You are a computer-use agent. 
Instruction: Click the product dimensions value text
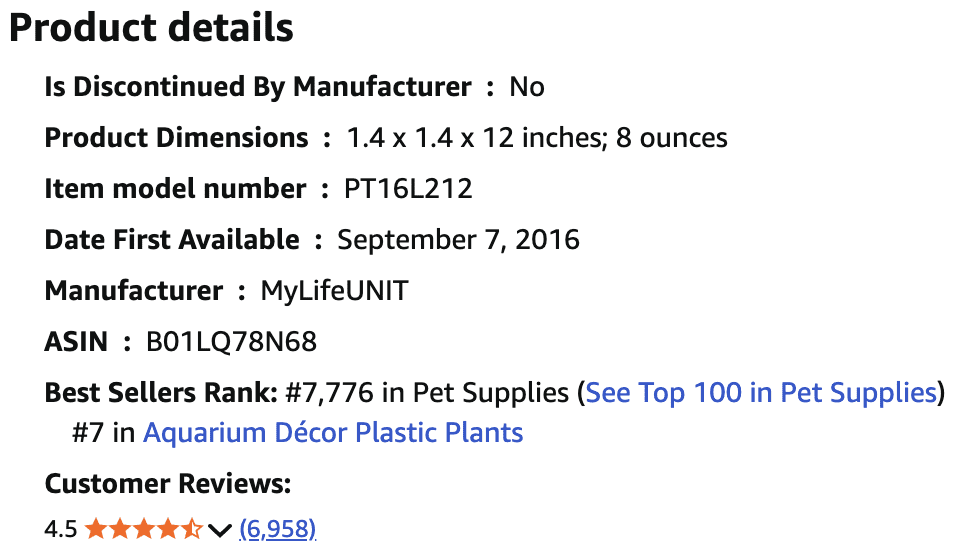pyautogui.click(x=537, y=137)
